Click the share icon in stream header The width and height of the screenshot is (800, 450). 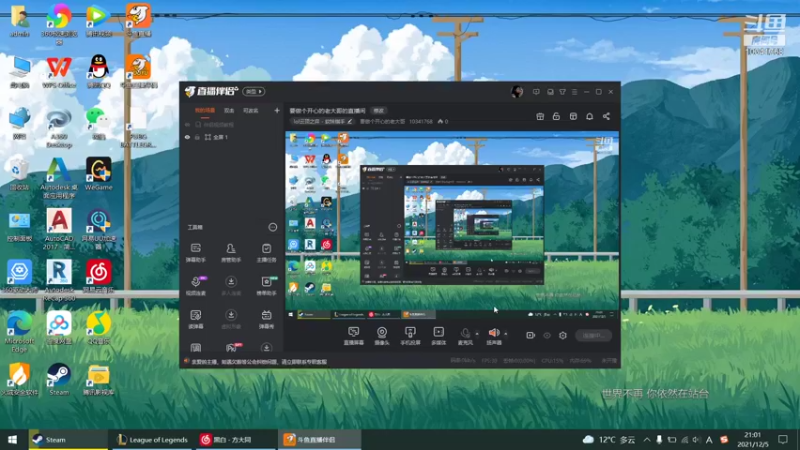(606, 116)
